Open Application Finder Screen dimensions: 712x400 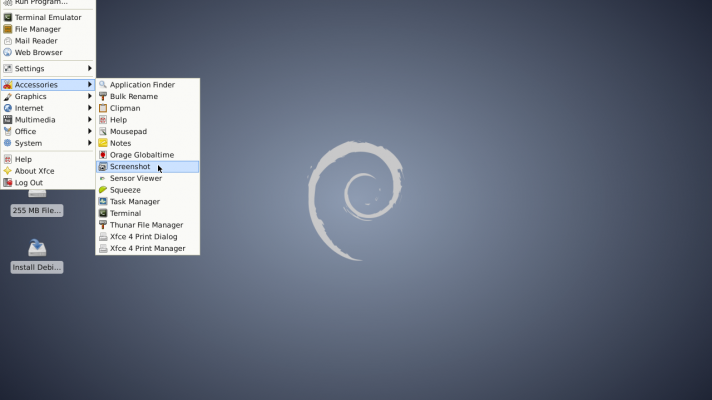[x=148, y=85]
